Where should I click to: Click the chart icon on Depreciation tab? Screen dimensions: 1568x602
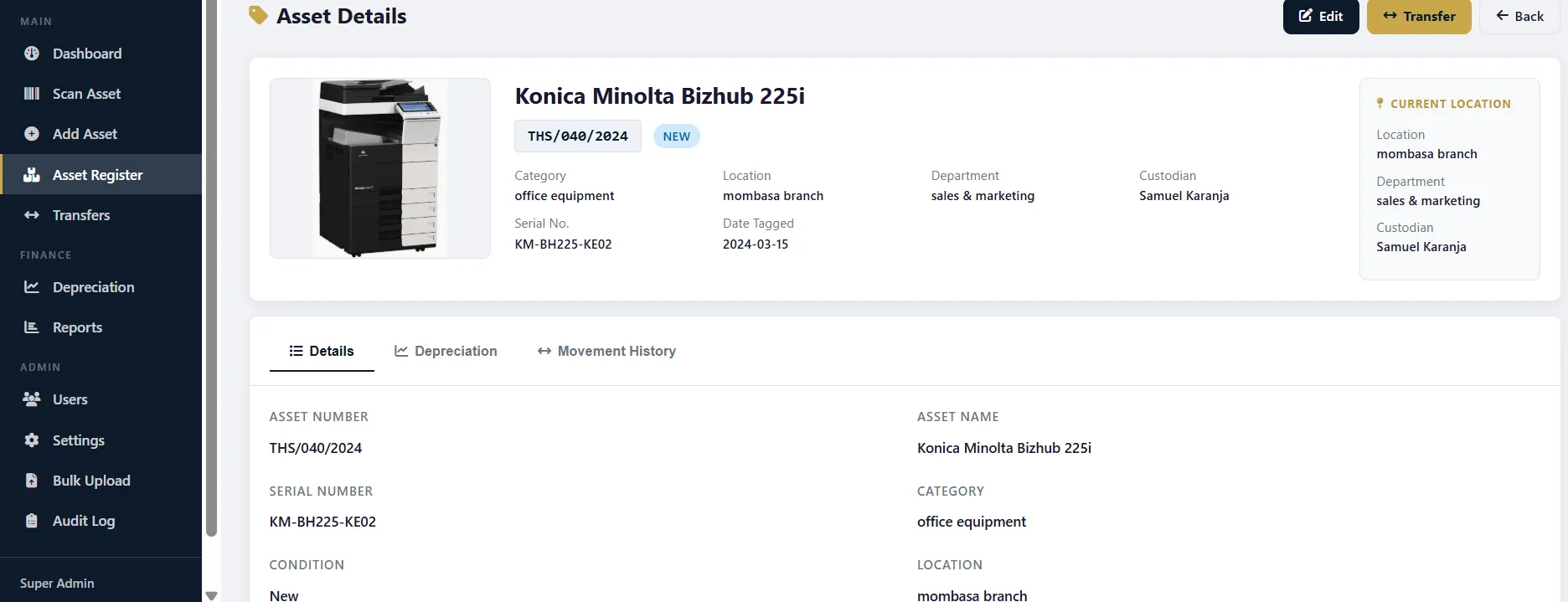click(401, 351)
